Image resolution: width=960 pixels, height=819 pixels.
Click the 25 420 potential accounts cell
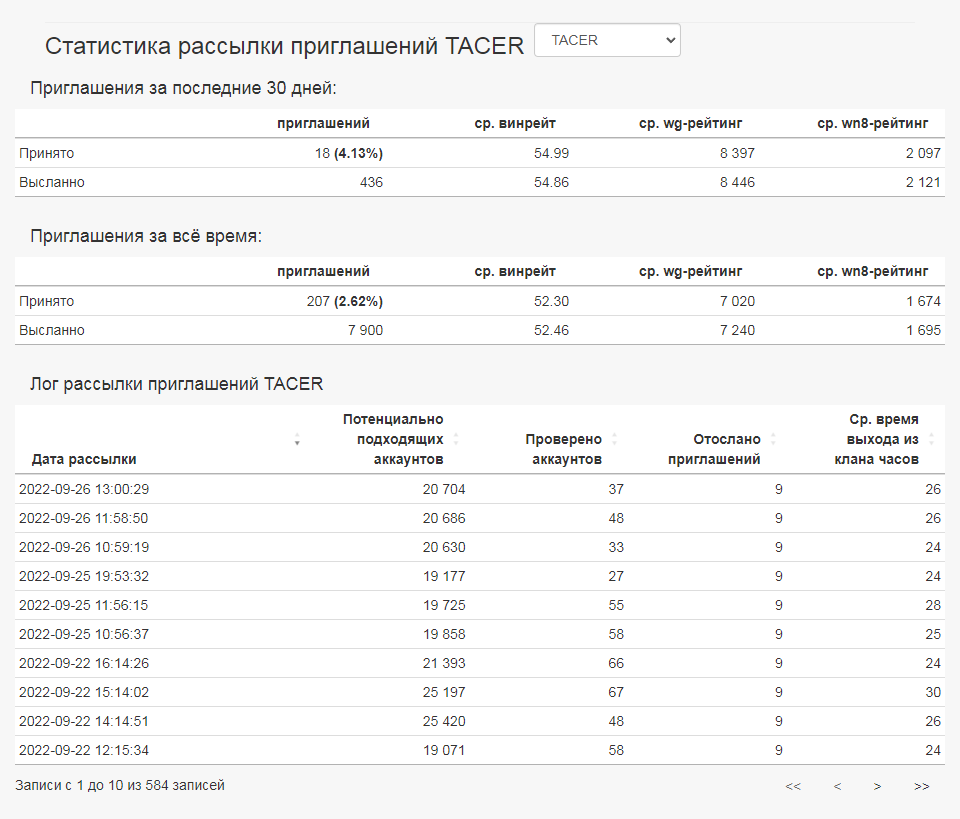click(443, 721)
